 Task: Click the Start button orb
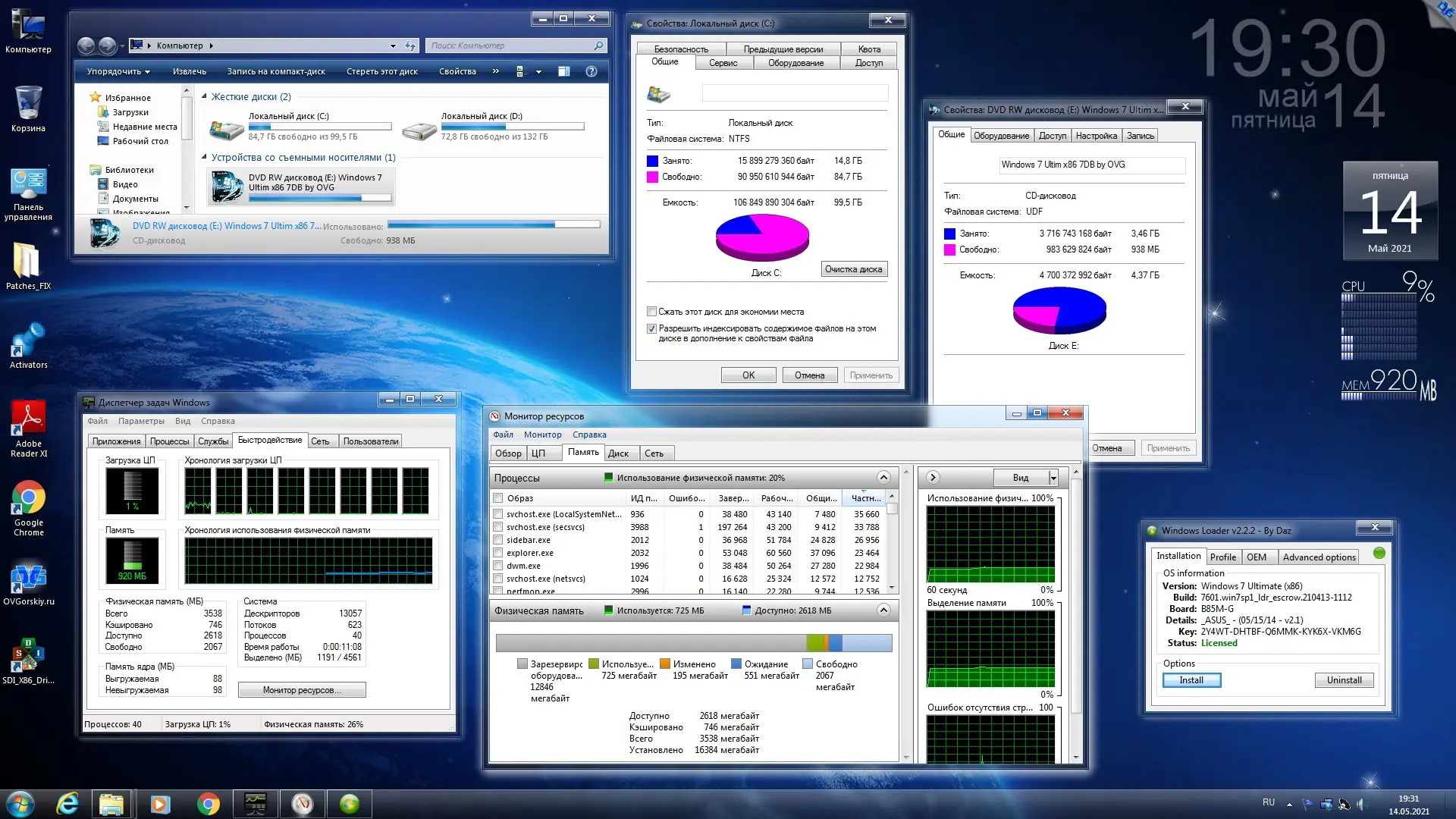tap(20, 803)
